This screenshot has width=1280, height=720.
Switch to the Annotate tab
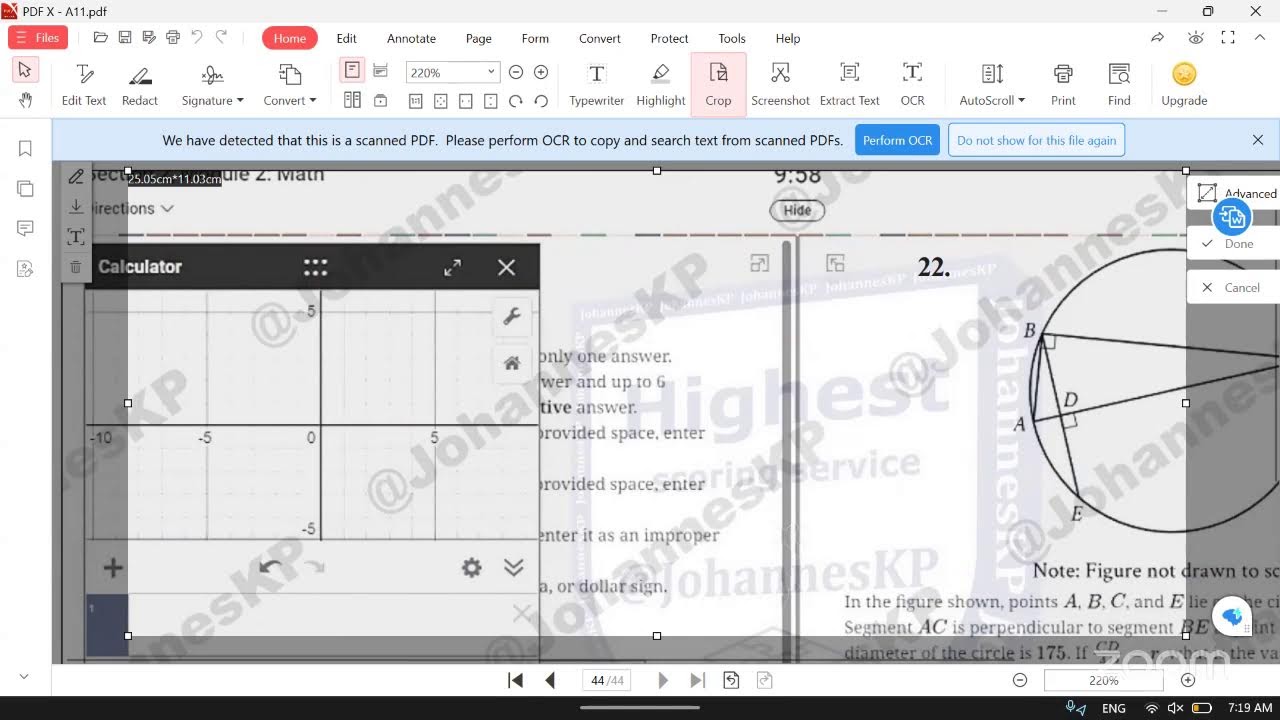click(x=411, y=38)
